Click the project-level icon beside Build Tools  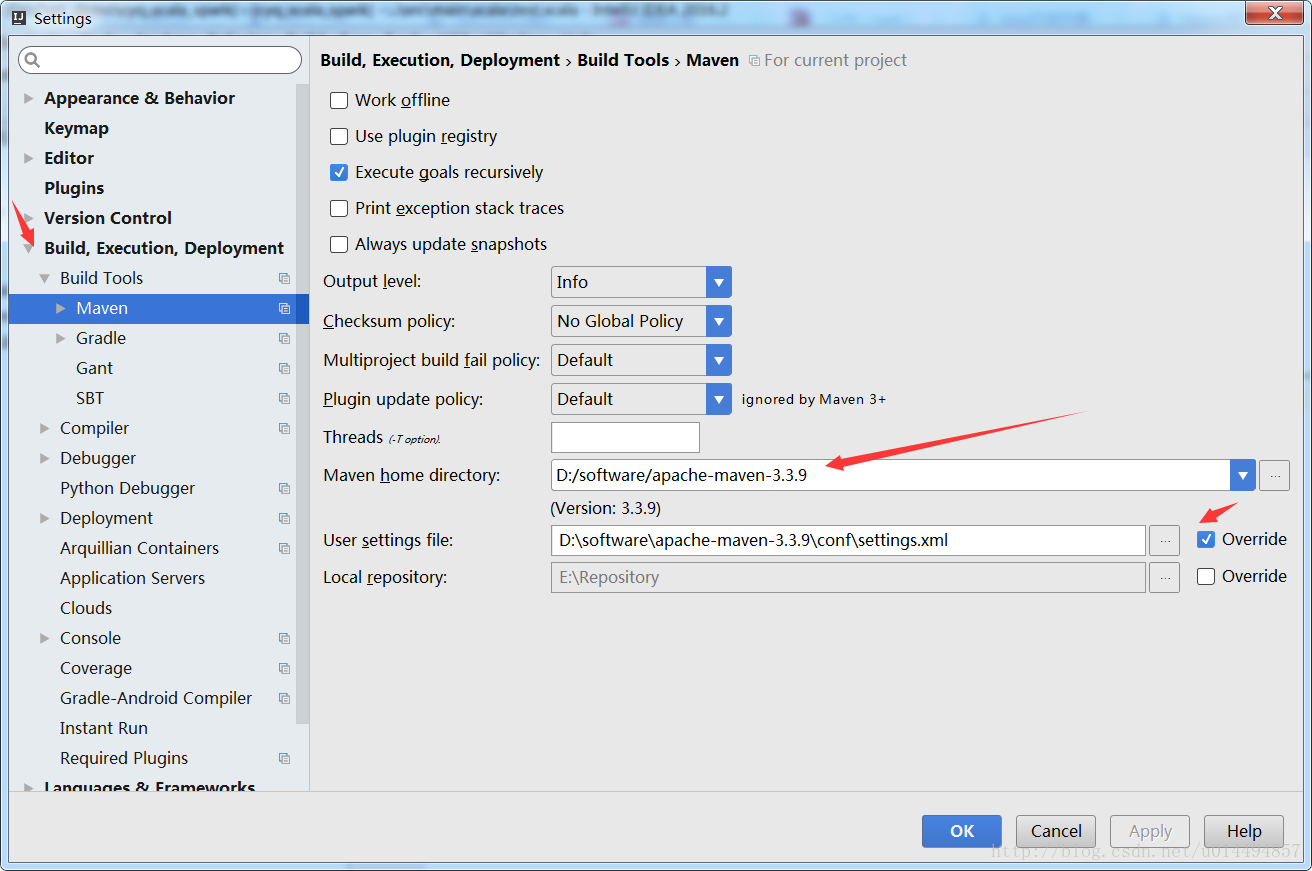(x=284, y=278)
